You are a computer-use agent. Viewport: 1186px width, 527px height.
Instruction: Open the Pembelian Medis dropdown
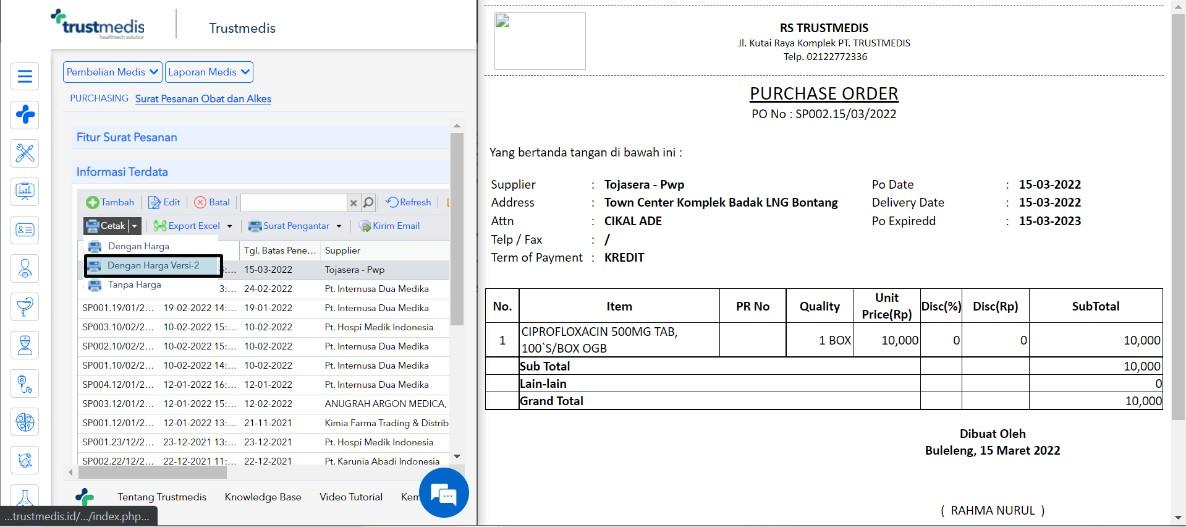113,72
